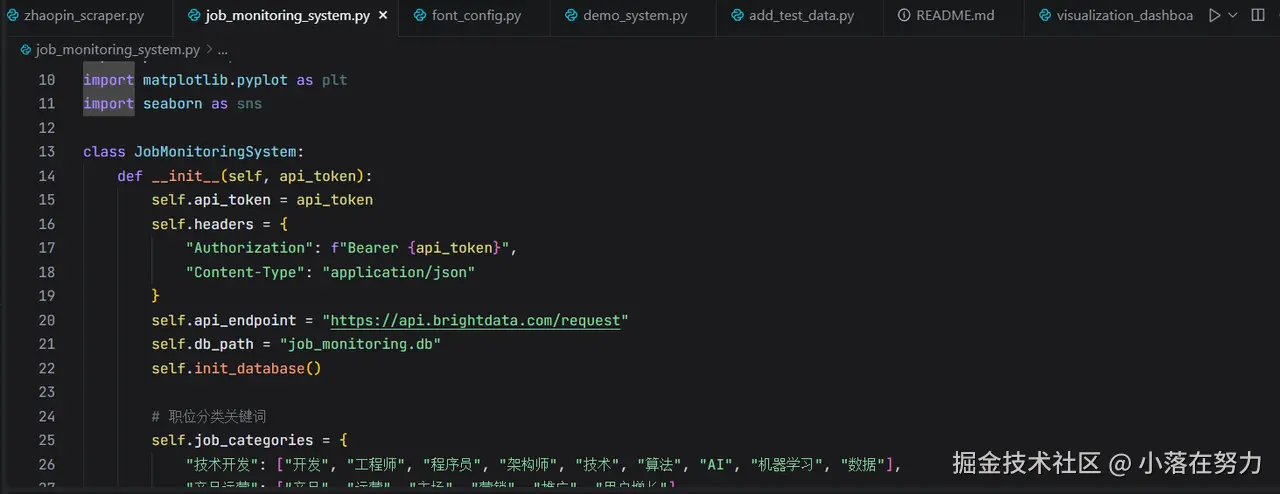The image size is (1280, 494).
Task: Split the editor to the right
Action: click(1256, 16)
